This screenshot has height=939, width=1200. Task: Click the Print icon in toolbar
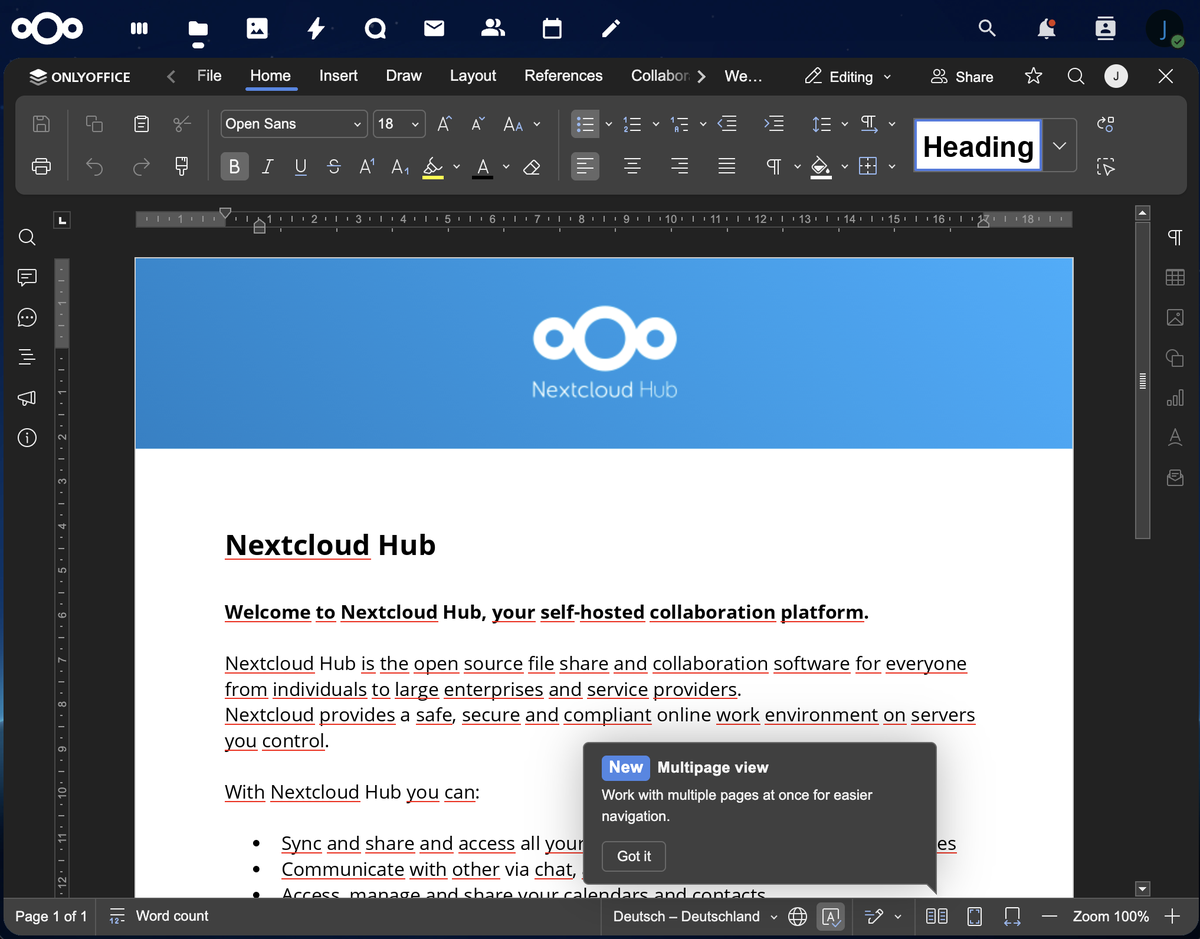(x=41, y=167)
